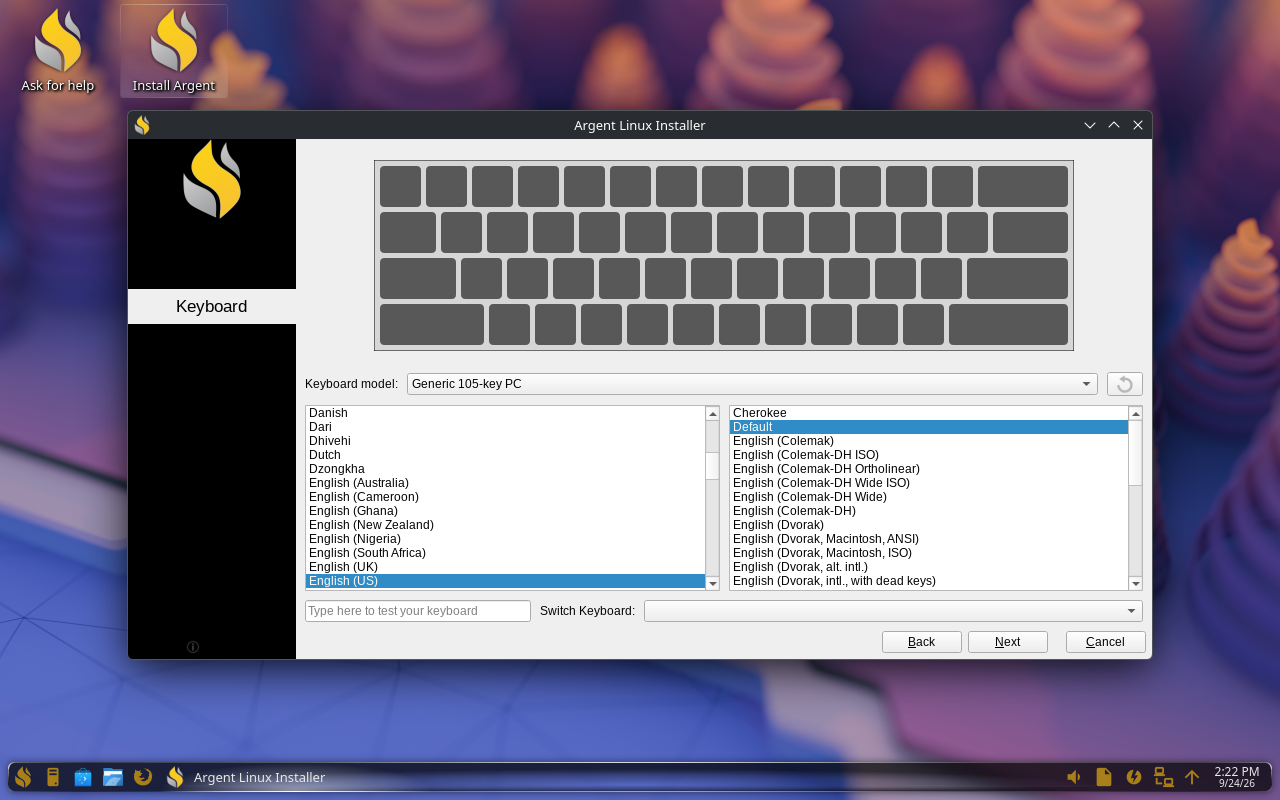Open the Ask for help desktop icon

click(x=58, y=52)
